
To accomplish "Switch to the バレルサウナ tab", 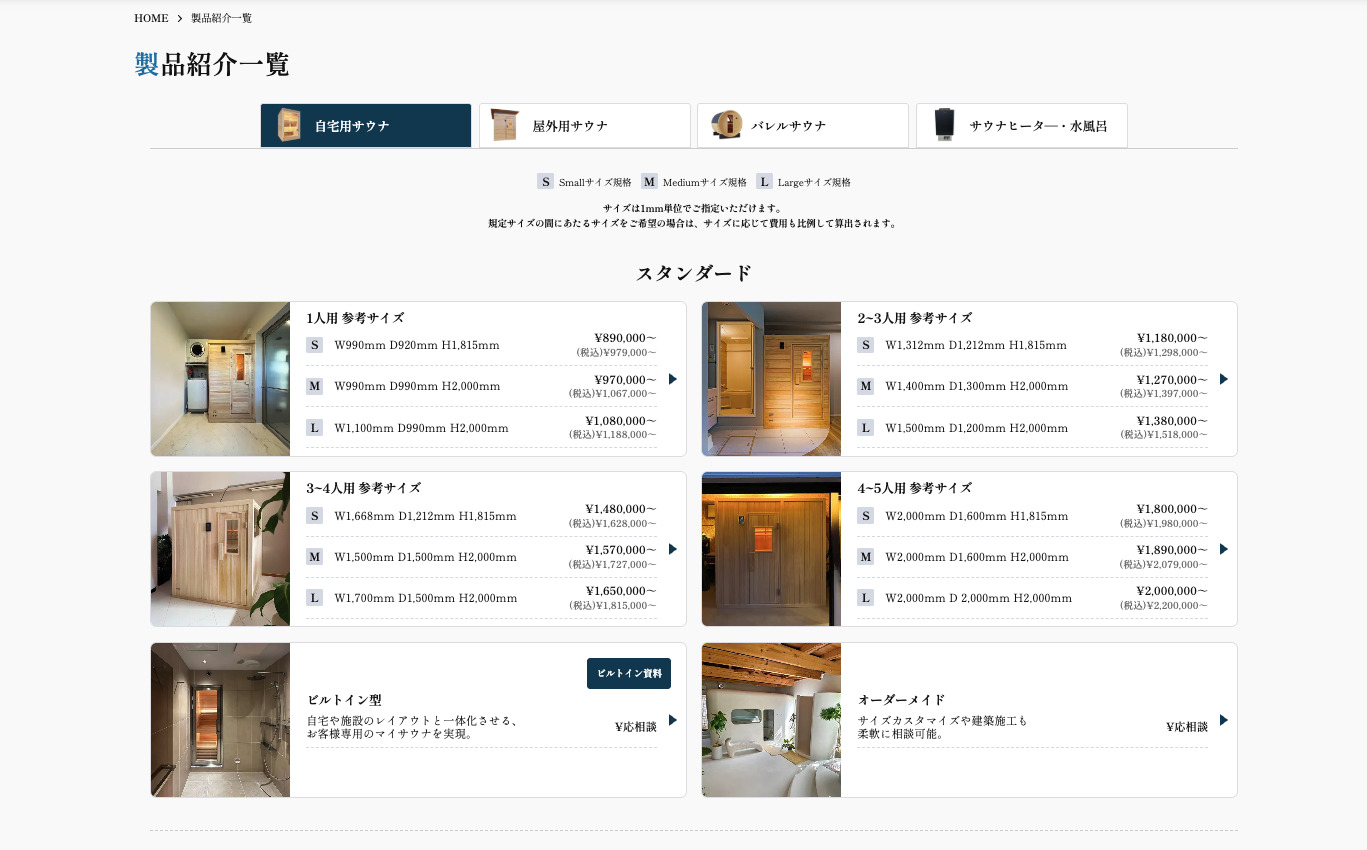I will (x=802, y=126).
